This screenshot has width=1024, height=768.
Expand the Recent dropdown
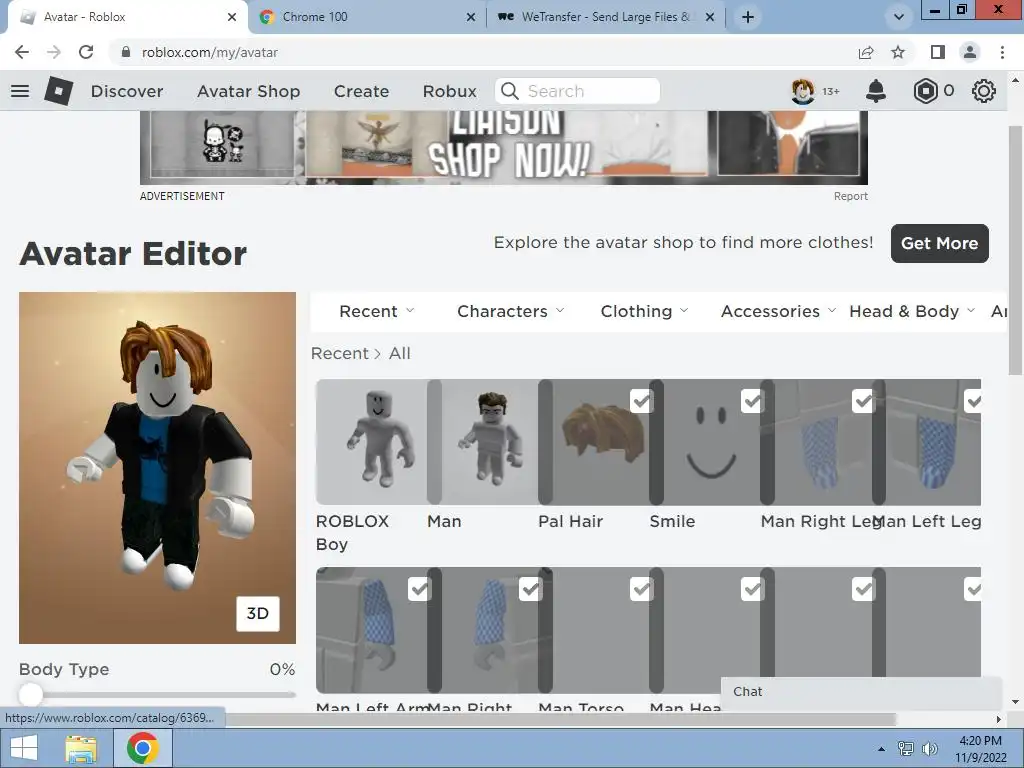377,312
